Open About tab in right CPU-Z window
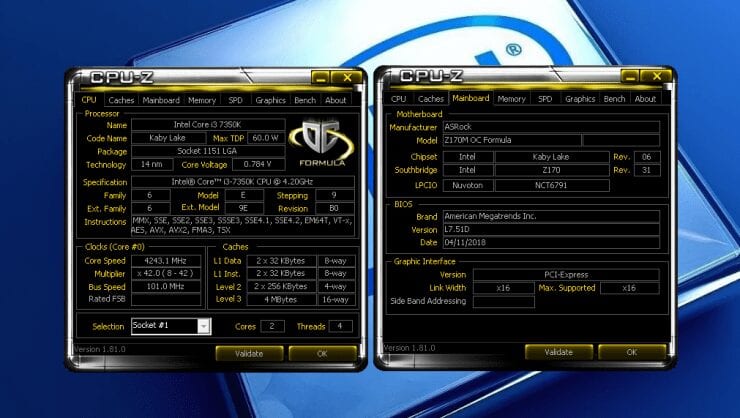The width and height of the screenshot is (740, 418). (645, 99)
